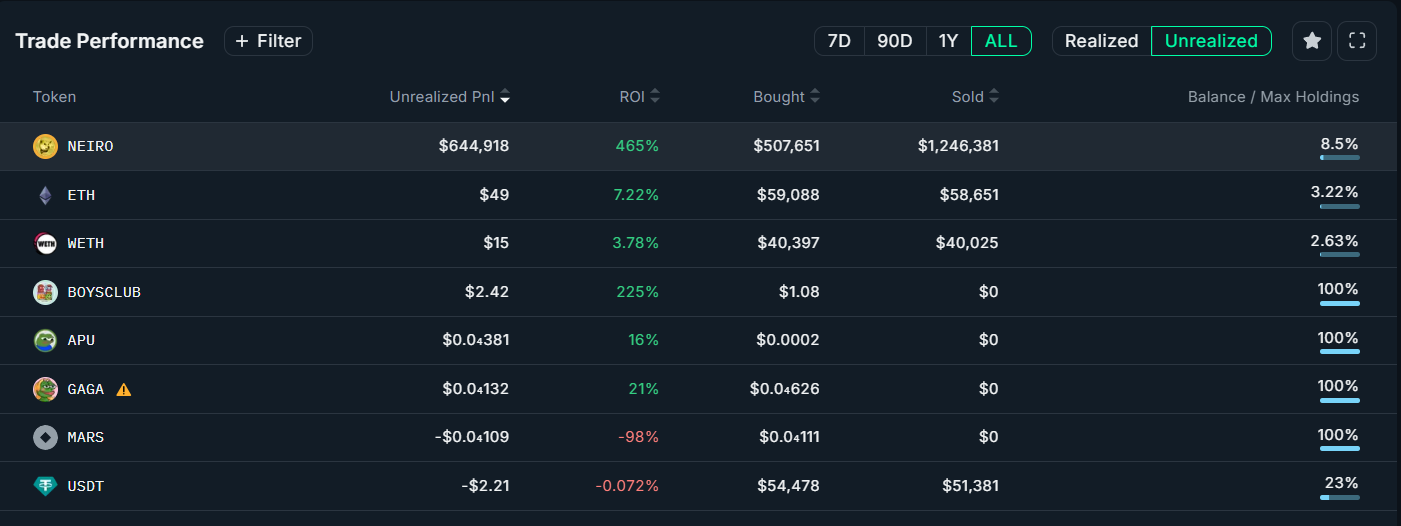This screenshot has width=1401, height=526.
Task: Click the BOYSCLUB token icon
Action: point(45,292)
